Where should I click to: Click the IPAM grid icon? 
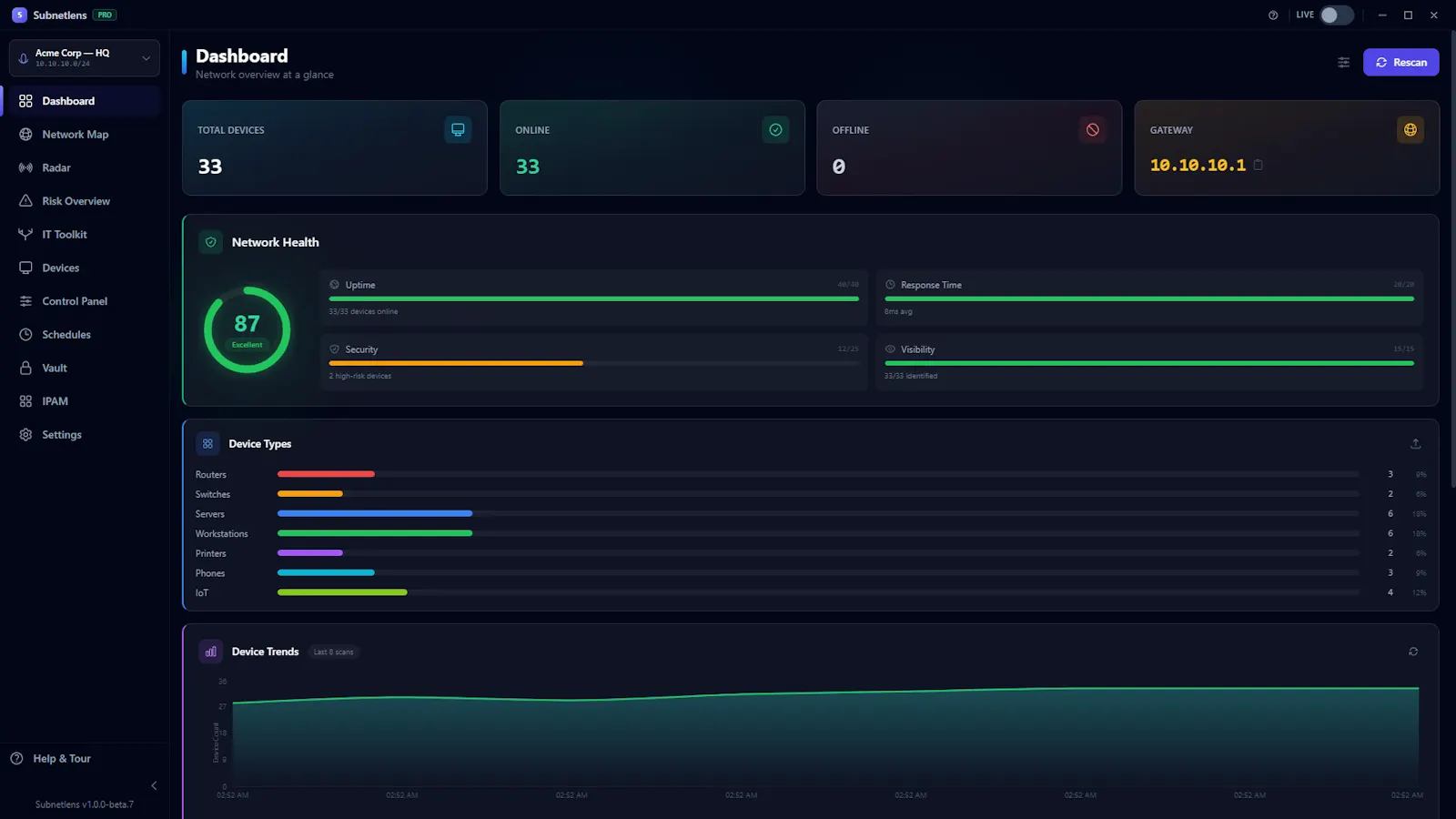(x=25, y=401)
